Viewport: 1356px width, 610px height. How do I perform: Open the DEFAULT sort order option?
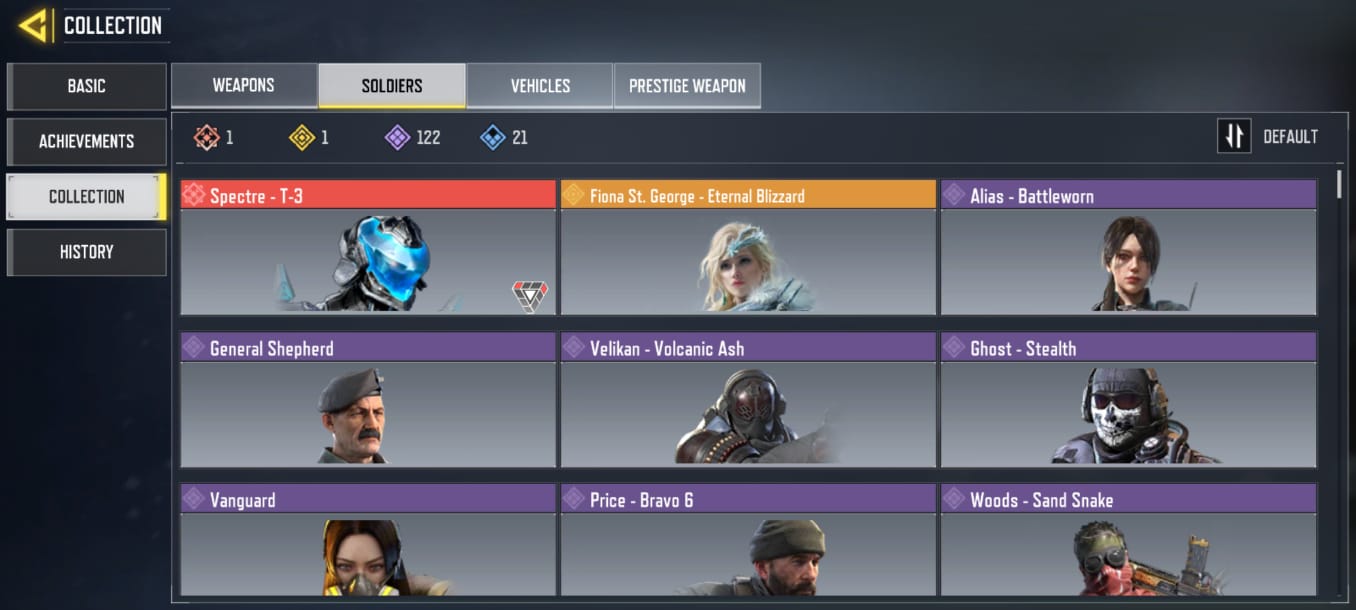click(x=1290, y=137)
